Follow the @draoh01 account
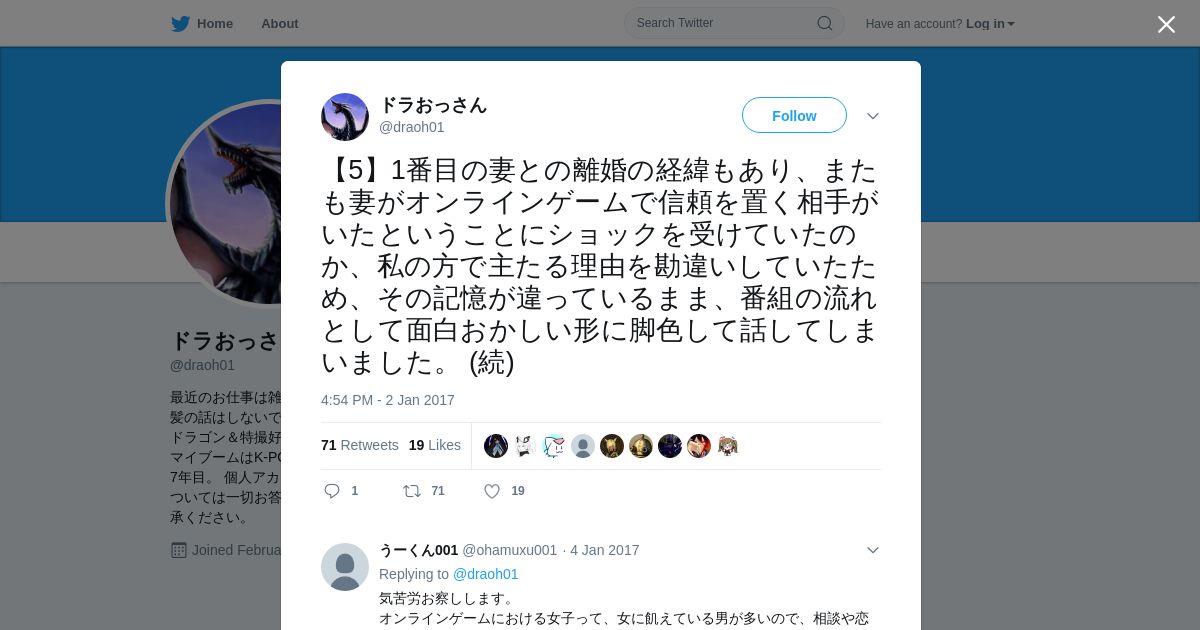 point(794,116)
